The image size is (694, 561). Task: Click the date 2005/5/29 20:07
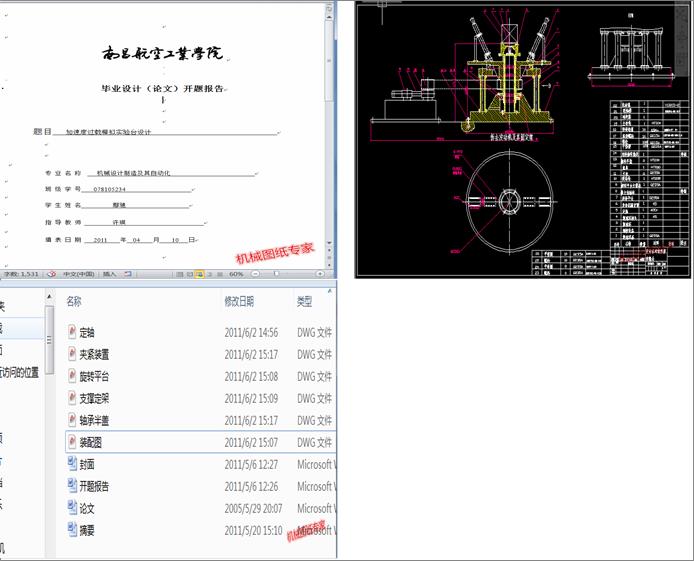pos(253,508)
